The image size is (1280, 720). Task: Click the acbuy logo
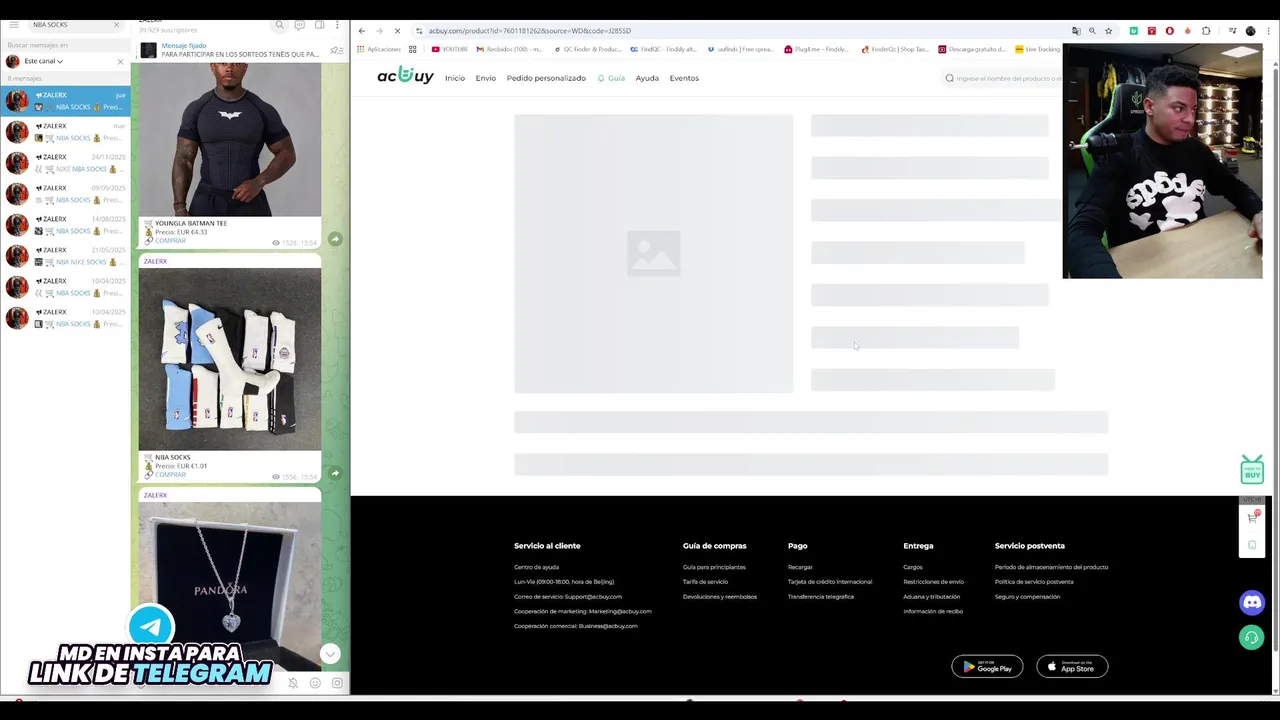[405, 76]
